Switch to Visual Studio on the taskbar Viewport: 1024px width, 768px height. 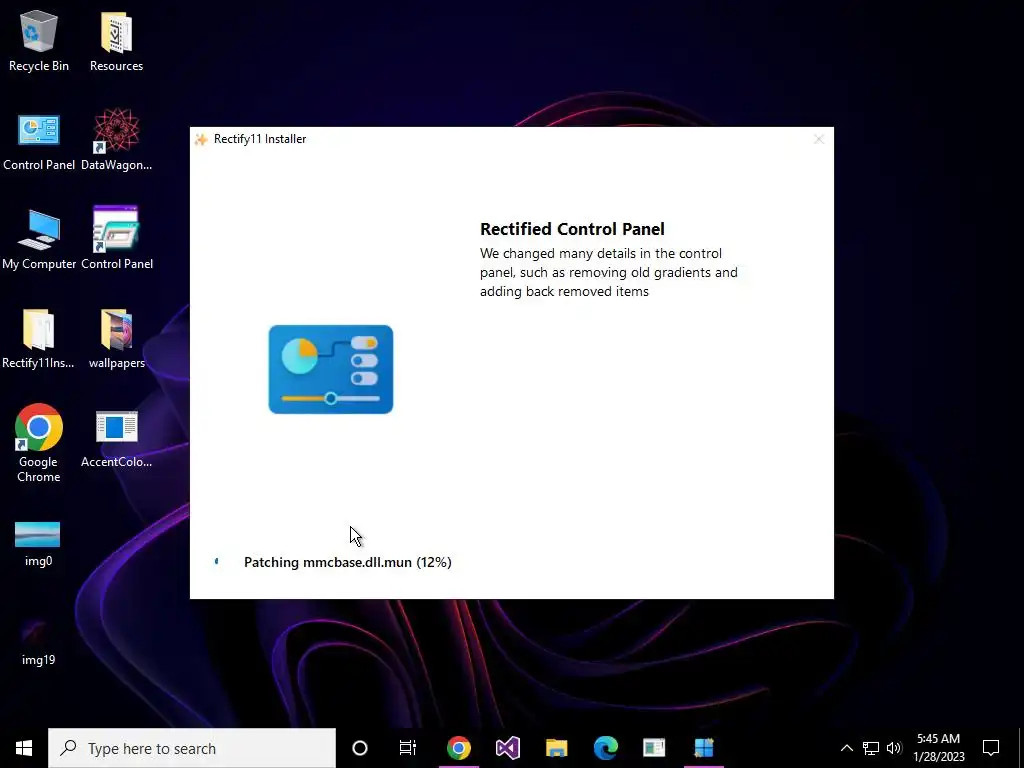(507, 748)
